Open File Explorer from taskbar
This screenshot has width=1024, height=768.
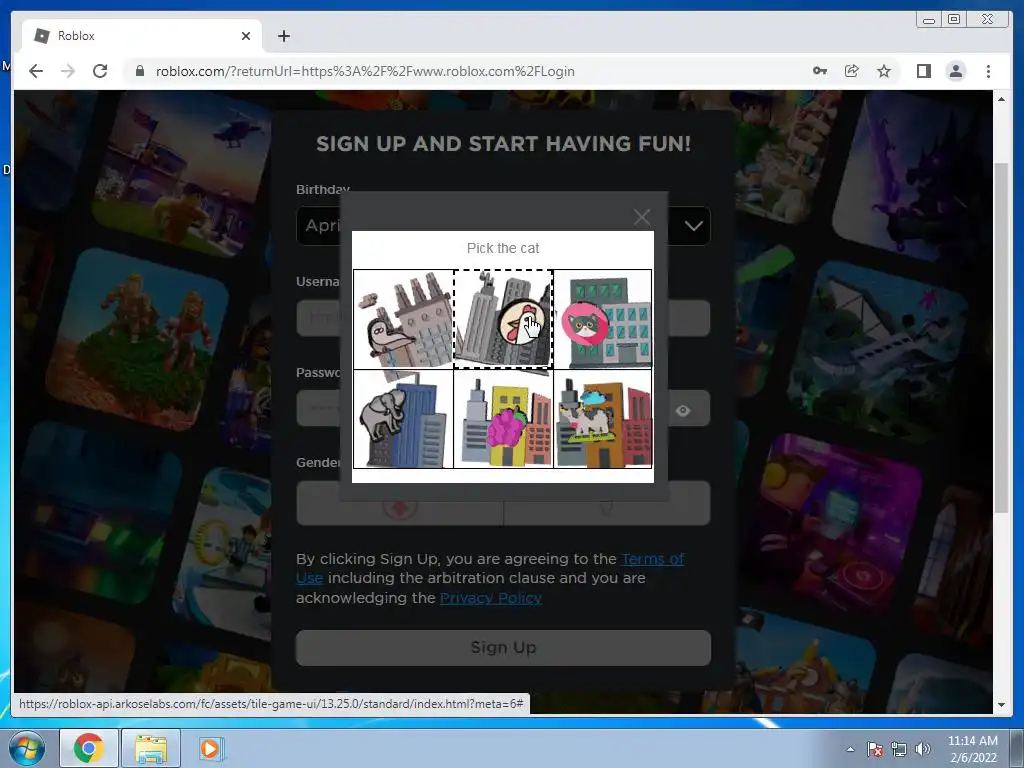tap(151, 748)
